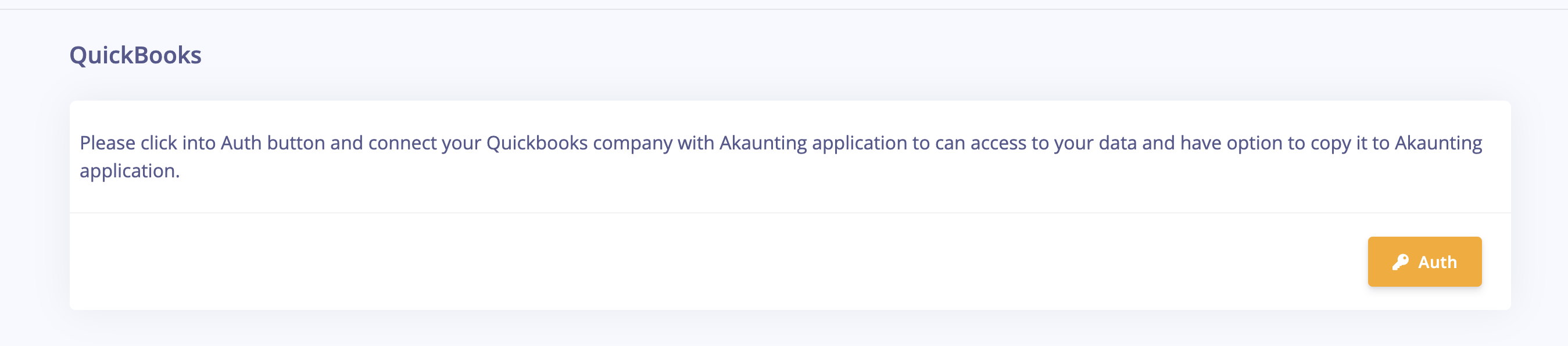Click the 'Akaunting' word ending the first line
This screenshot has width=1568, height=346.
(x=1438, y=143)
